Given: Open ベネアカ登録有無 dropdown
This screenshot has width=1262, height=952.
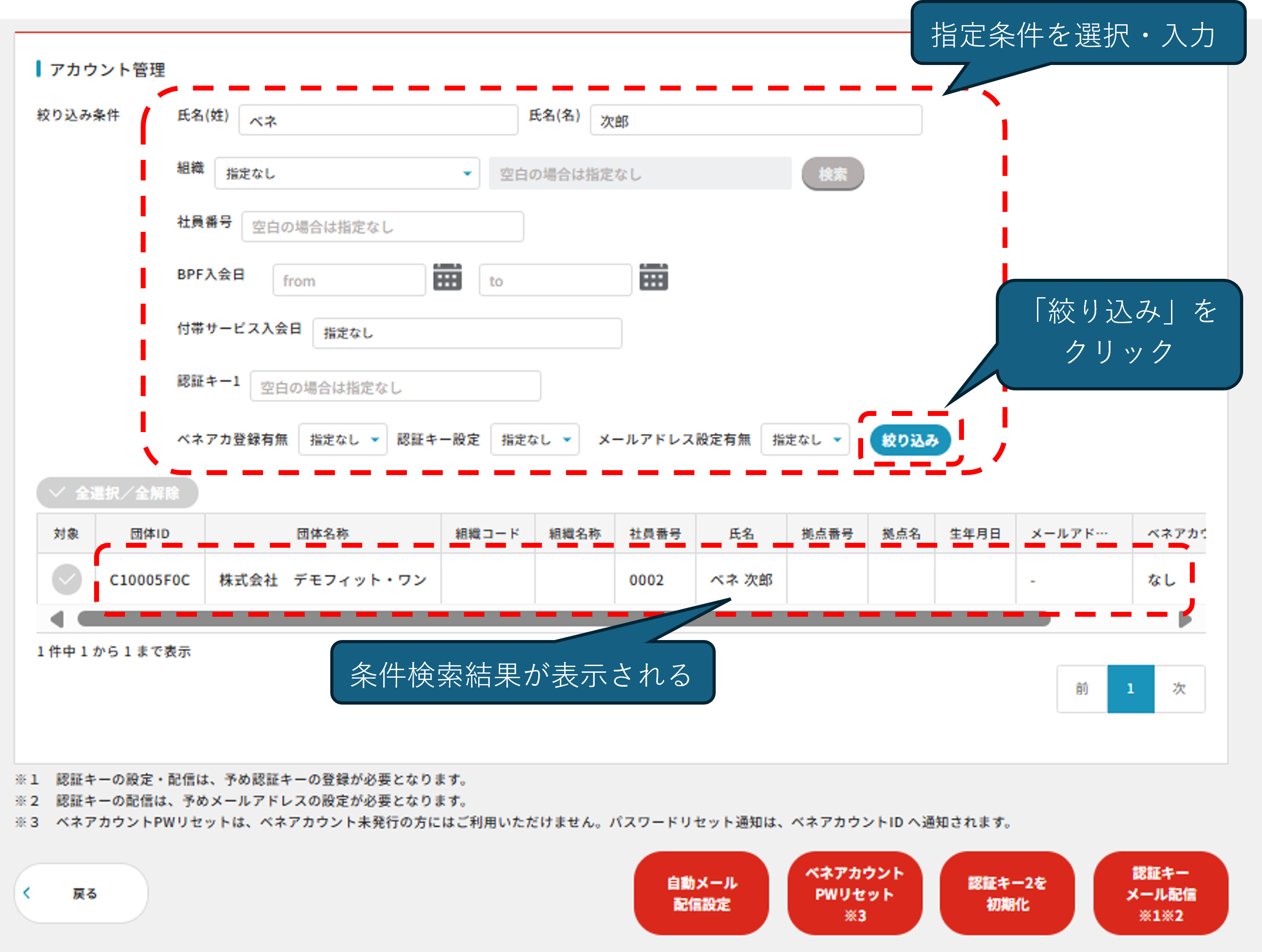Looking at the screenshot, I should pos(343,440).
